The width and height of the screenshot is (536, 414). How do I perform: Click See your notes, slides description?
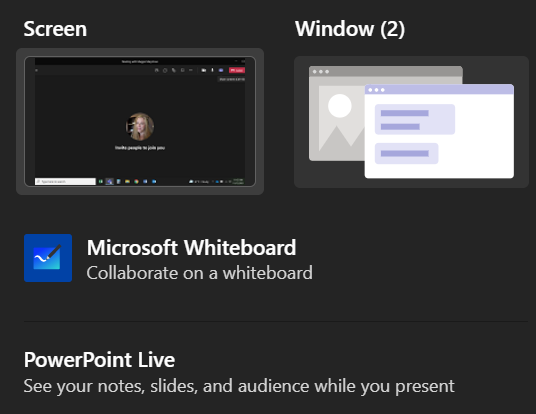pyautogui.click(x=239, y=386)
